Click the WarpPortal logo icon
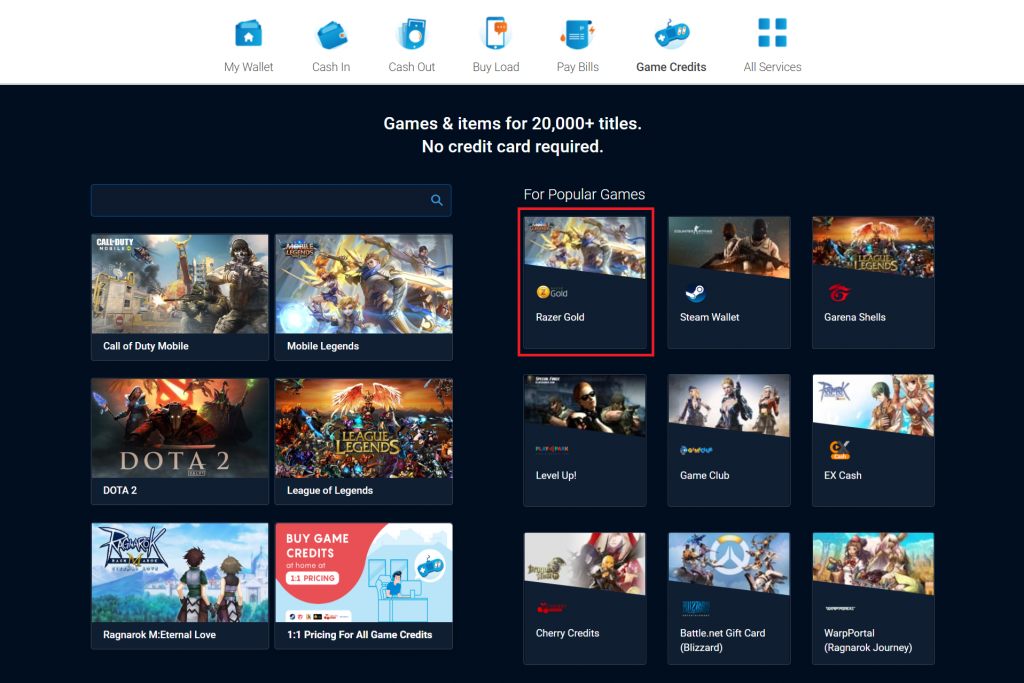This screenshot has width=1024, height=683. (x=840, y=608)
